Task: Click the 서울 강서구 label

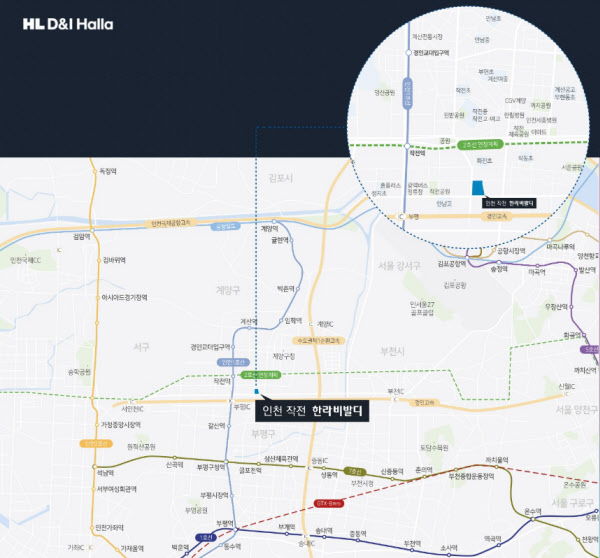Action: [399, 266]
